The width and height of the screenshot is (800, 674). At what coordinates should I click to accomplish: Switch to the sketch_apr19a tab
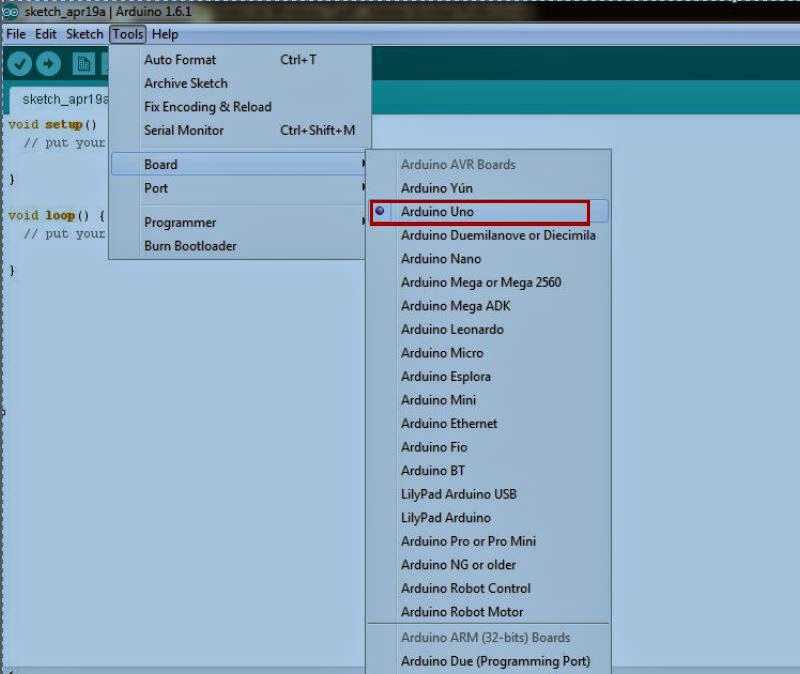(x=57, y=99)
